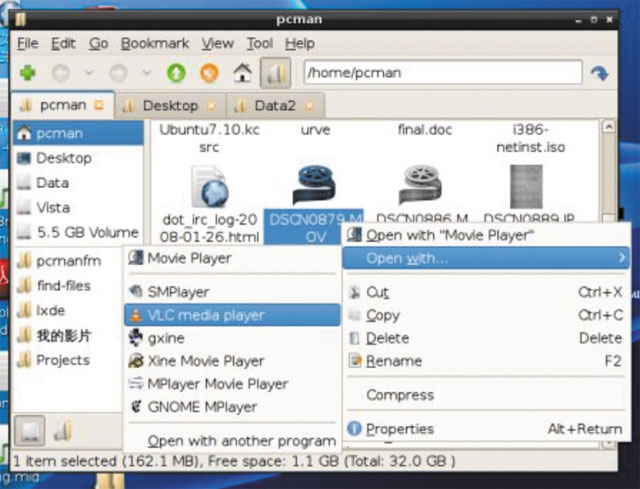Choose Cut from context menu
This screenshot has width=640, height=489.
coord(486,292)
